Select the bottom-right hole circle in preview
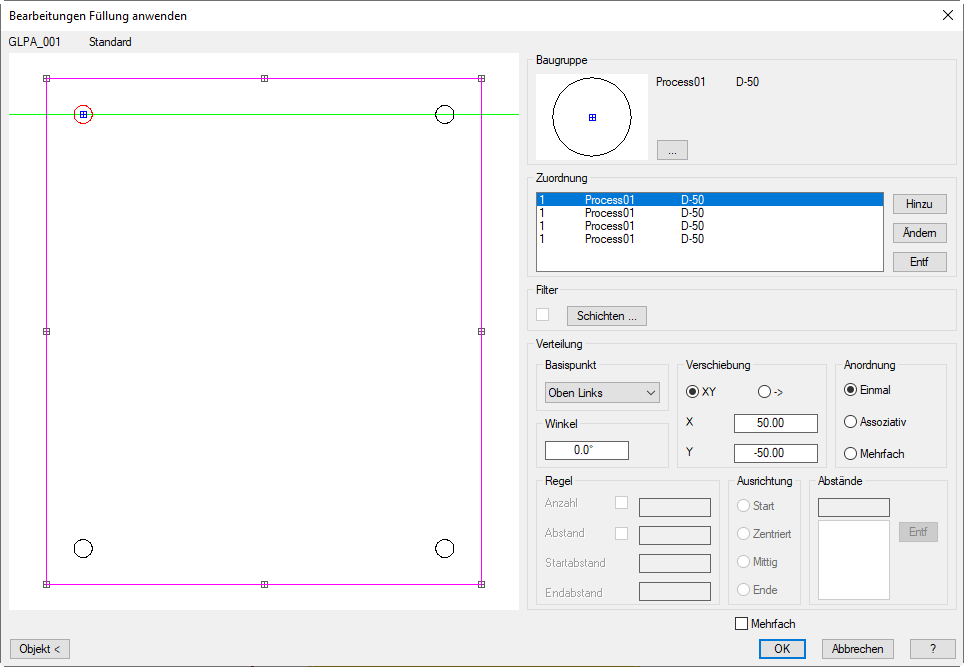Image resolution: width=964 pixels, height=667 pixels. (x=445, y=548)
